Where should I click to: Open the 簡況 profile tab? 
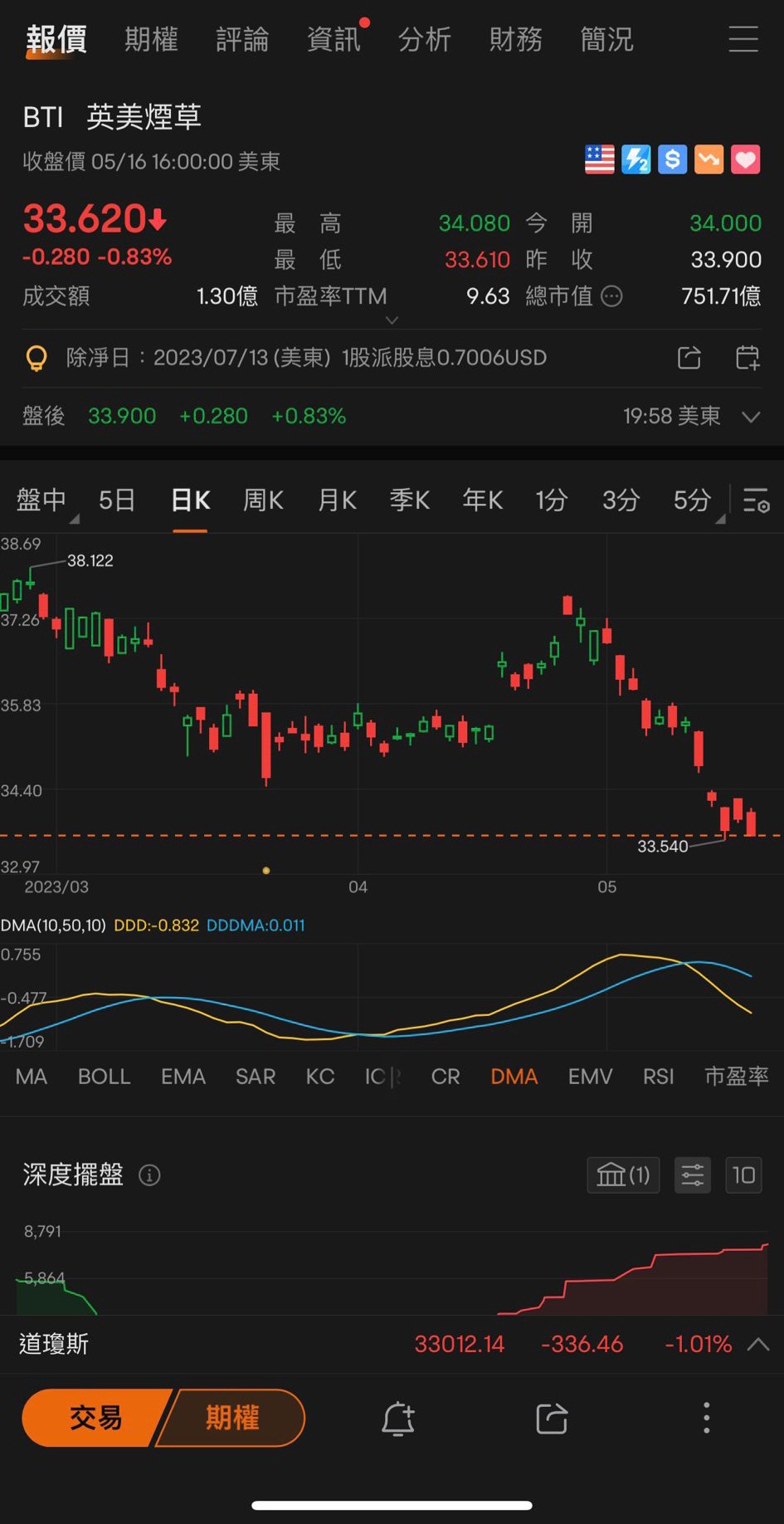[x=607, y=40]
